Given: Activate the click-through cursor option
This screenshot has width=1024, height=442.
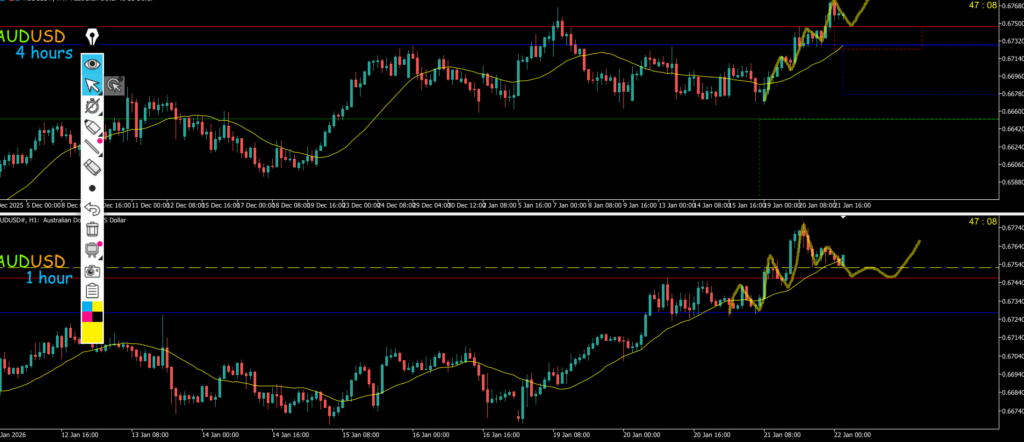Looking at the screenshot, I should 115,85.
